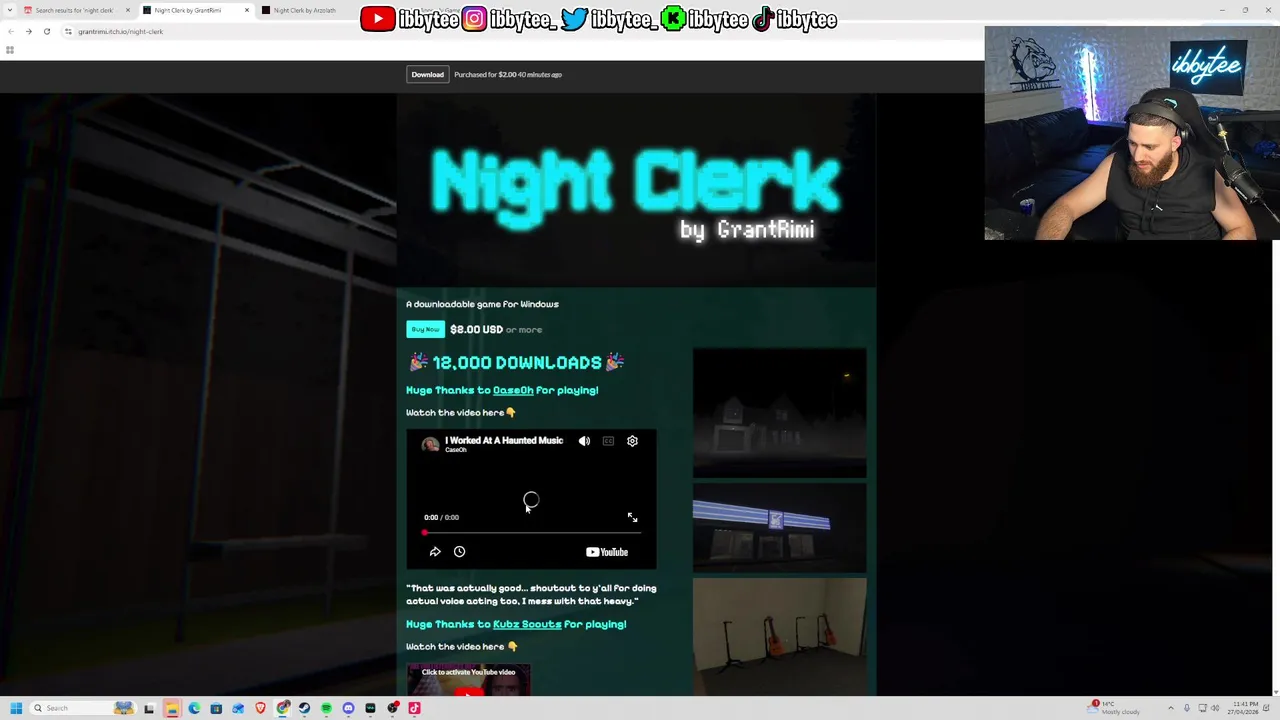Open Steam from the taskbar
Screen dimensions: 1280x720
(x=304, y=708)
